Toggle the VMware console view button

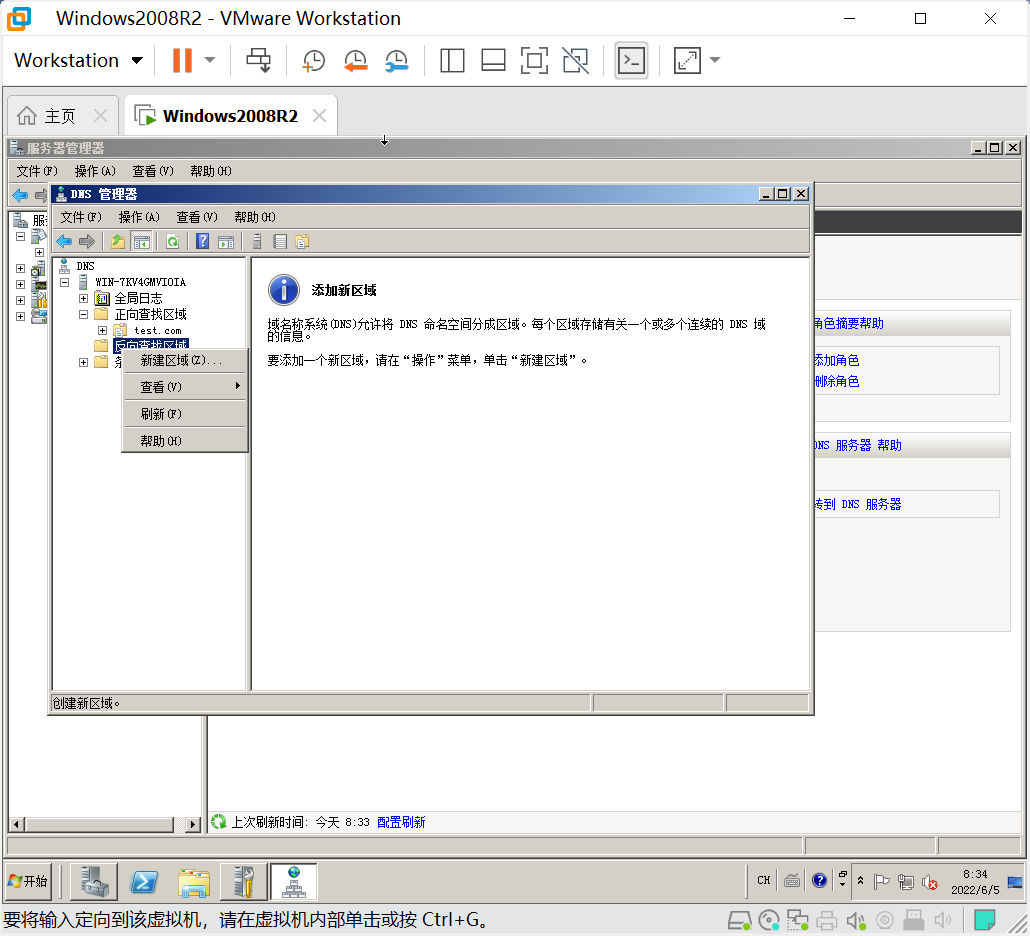tap(631, 60)
